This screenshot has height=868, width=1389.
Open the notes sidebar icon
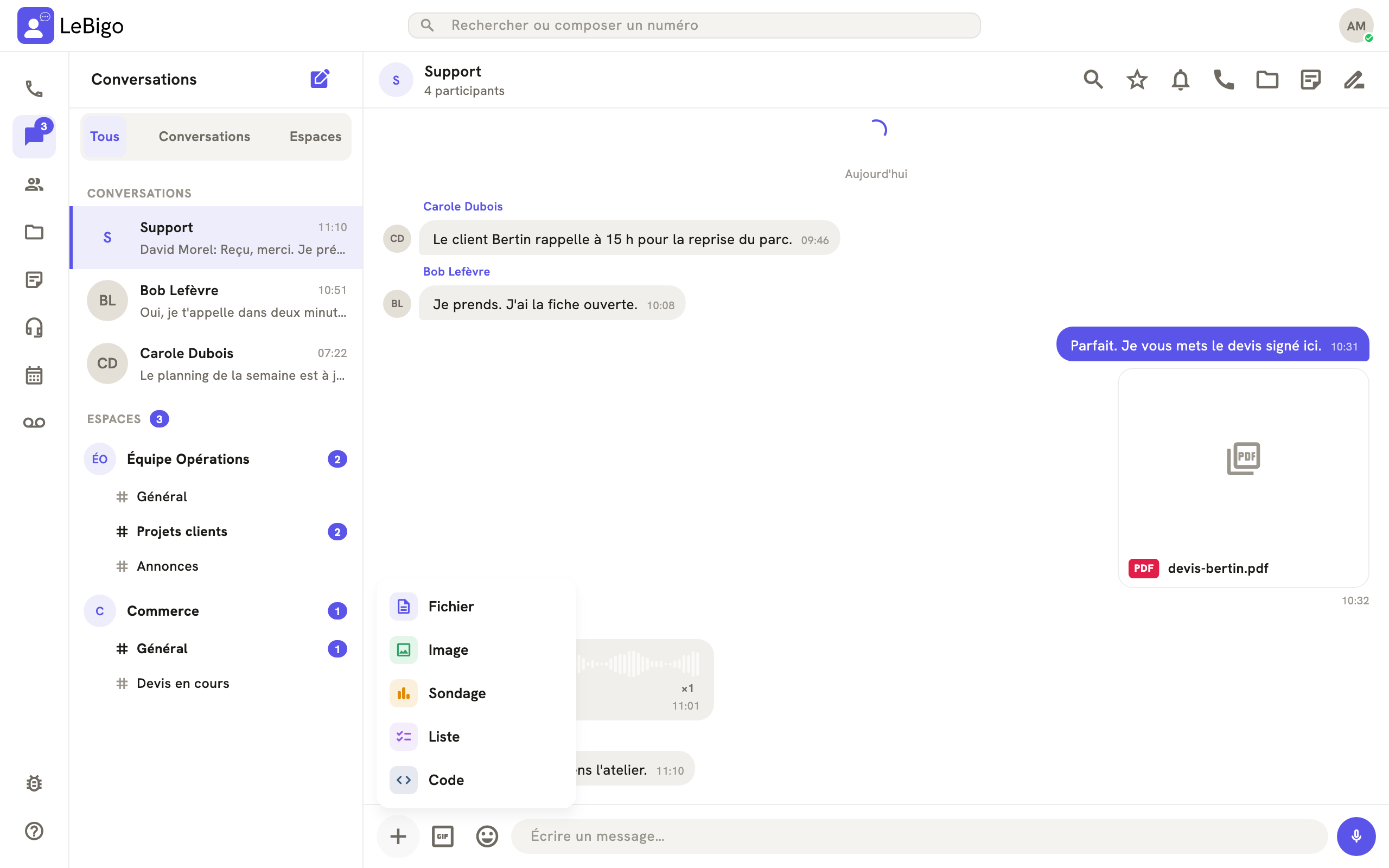coord(34,279)
